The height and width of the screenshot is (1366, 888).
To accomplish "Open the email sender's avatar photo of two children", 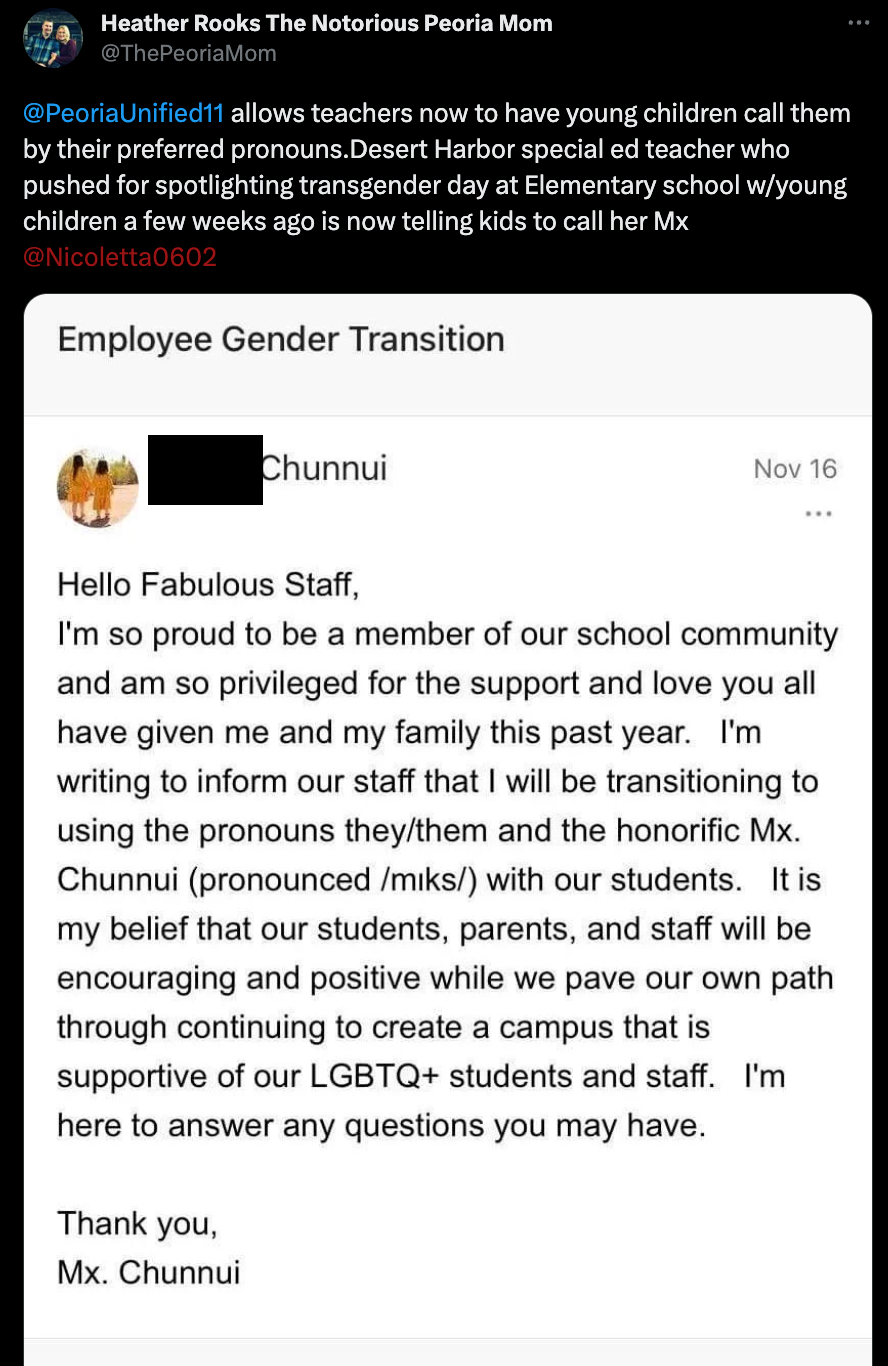I will [x=97, y=487].
